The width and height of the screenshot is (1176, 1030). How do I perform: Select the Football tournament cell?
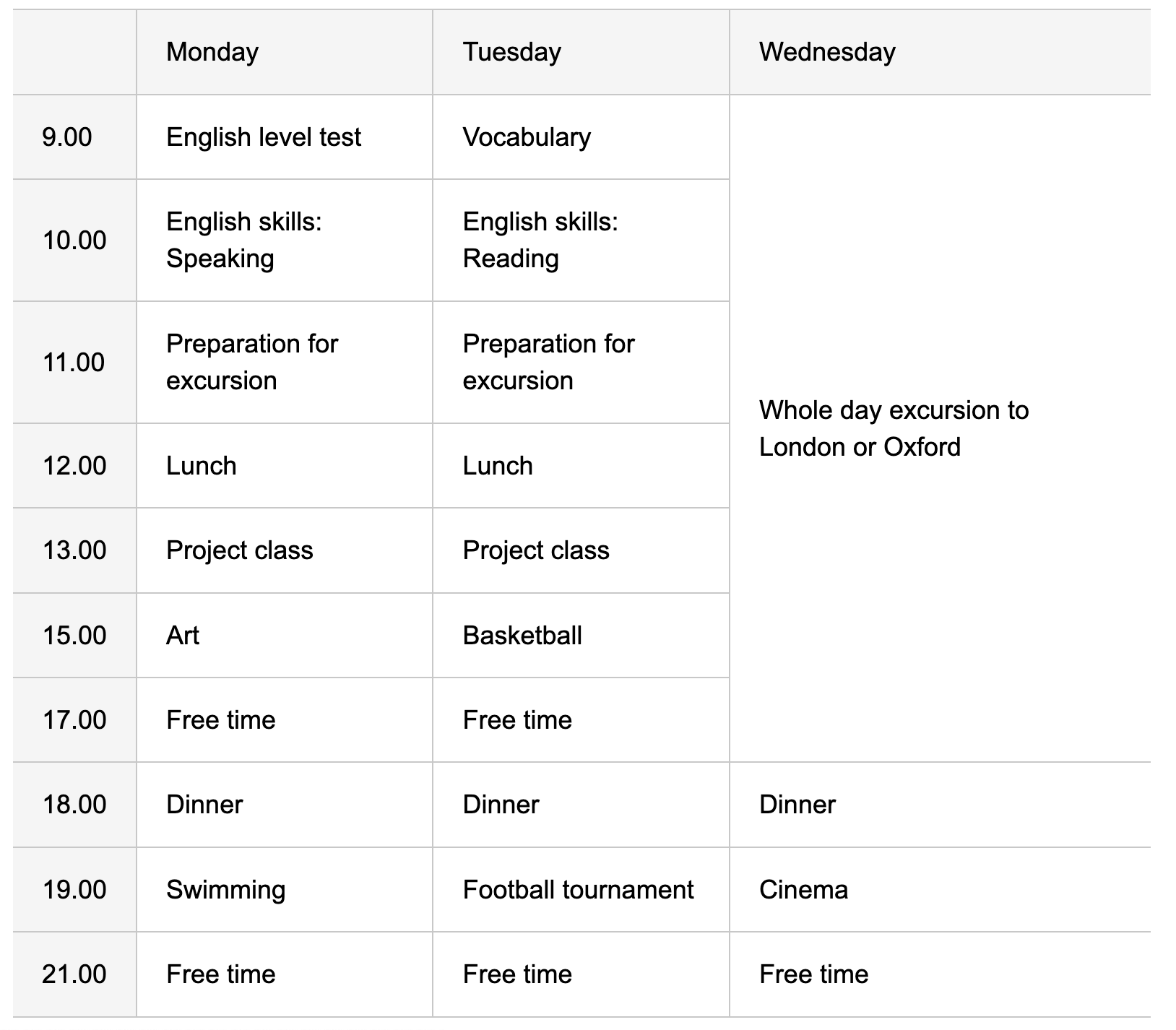(x=578, y=890)
